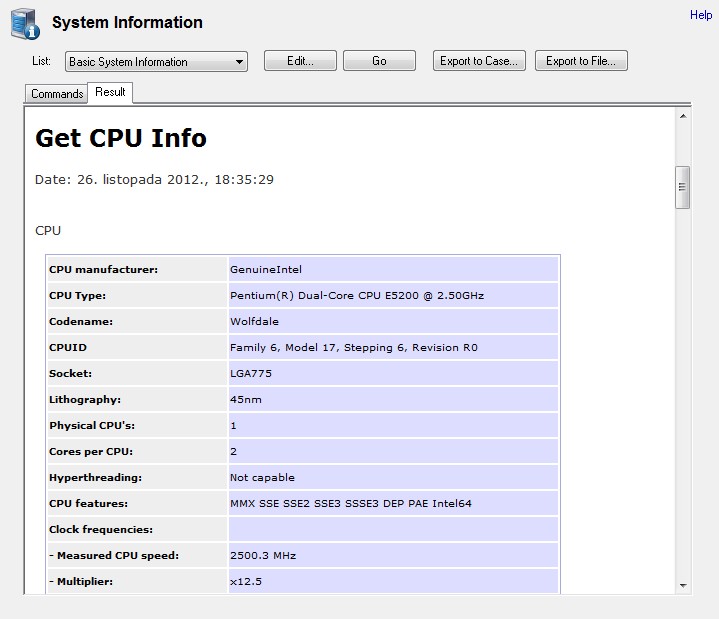Click the scrollbar up arrow
Viewport: 719px width, 619px height.
683,116
